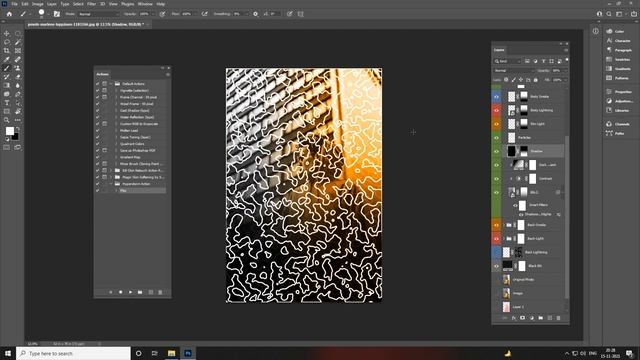Play the selected action
Viewport: 640px width, 360px height.
click(x=130, y=292)
